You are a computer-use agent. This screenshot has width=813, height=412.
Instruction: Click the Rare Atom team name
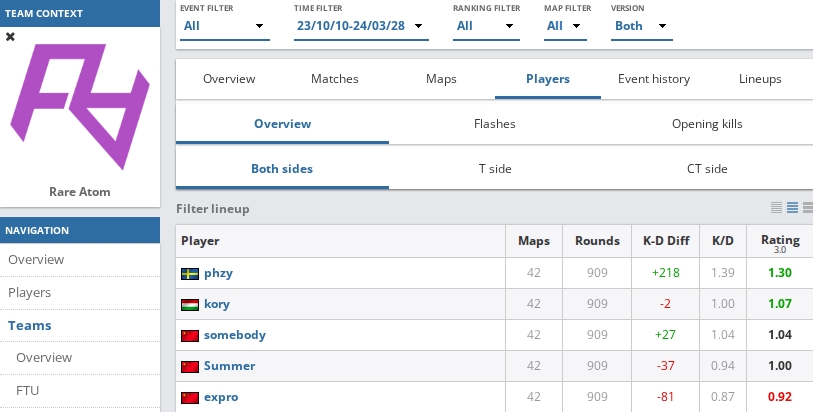tap(80, 192)
